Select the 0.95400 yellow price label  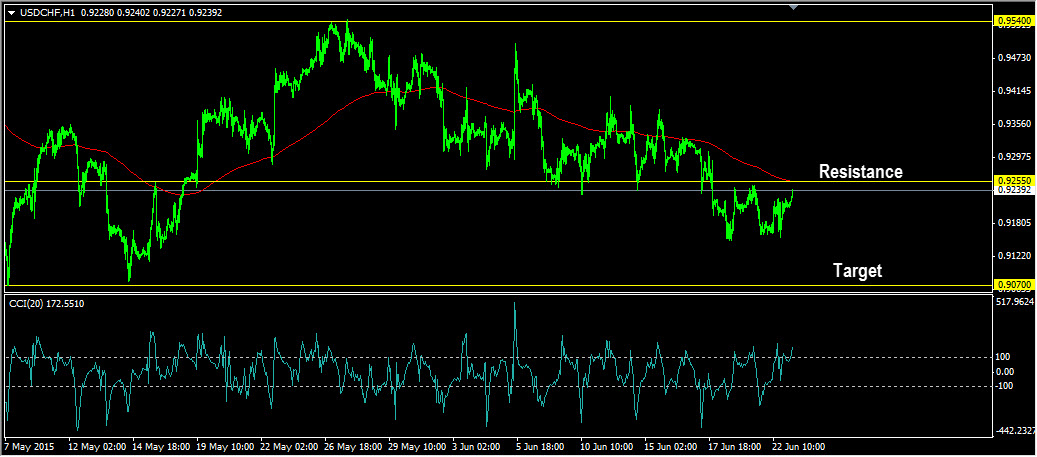coord(1013,21)
